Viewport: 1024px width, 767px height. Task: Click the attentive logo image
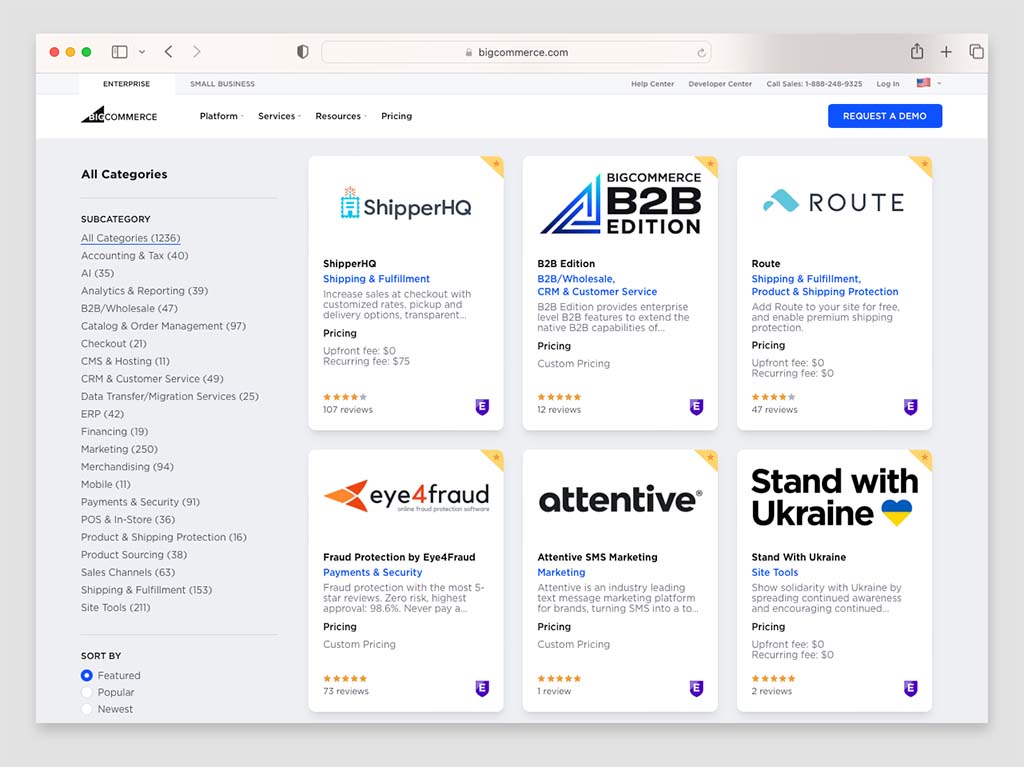pos(620,499)
